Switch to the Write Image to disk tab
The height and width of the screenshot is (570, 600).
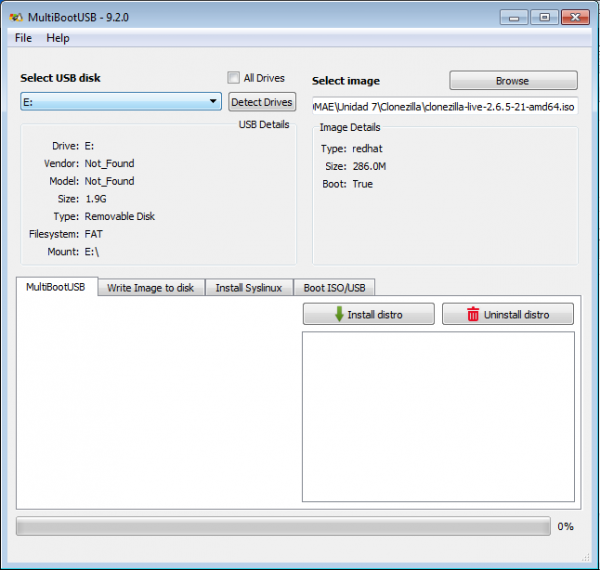tap(151, 288)
